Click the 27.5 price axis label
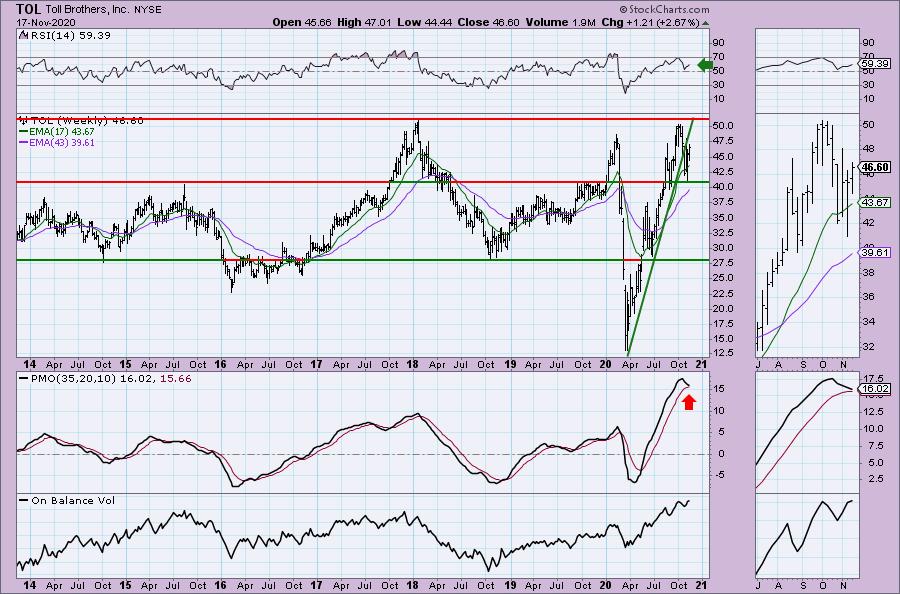 [x=723, y=263]
